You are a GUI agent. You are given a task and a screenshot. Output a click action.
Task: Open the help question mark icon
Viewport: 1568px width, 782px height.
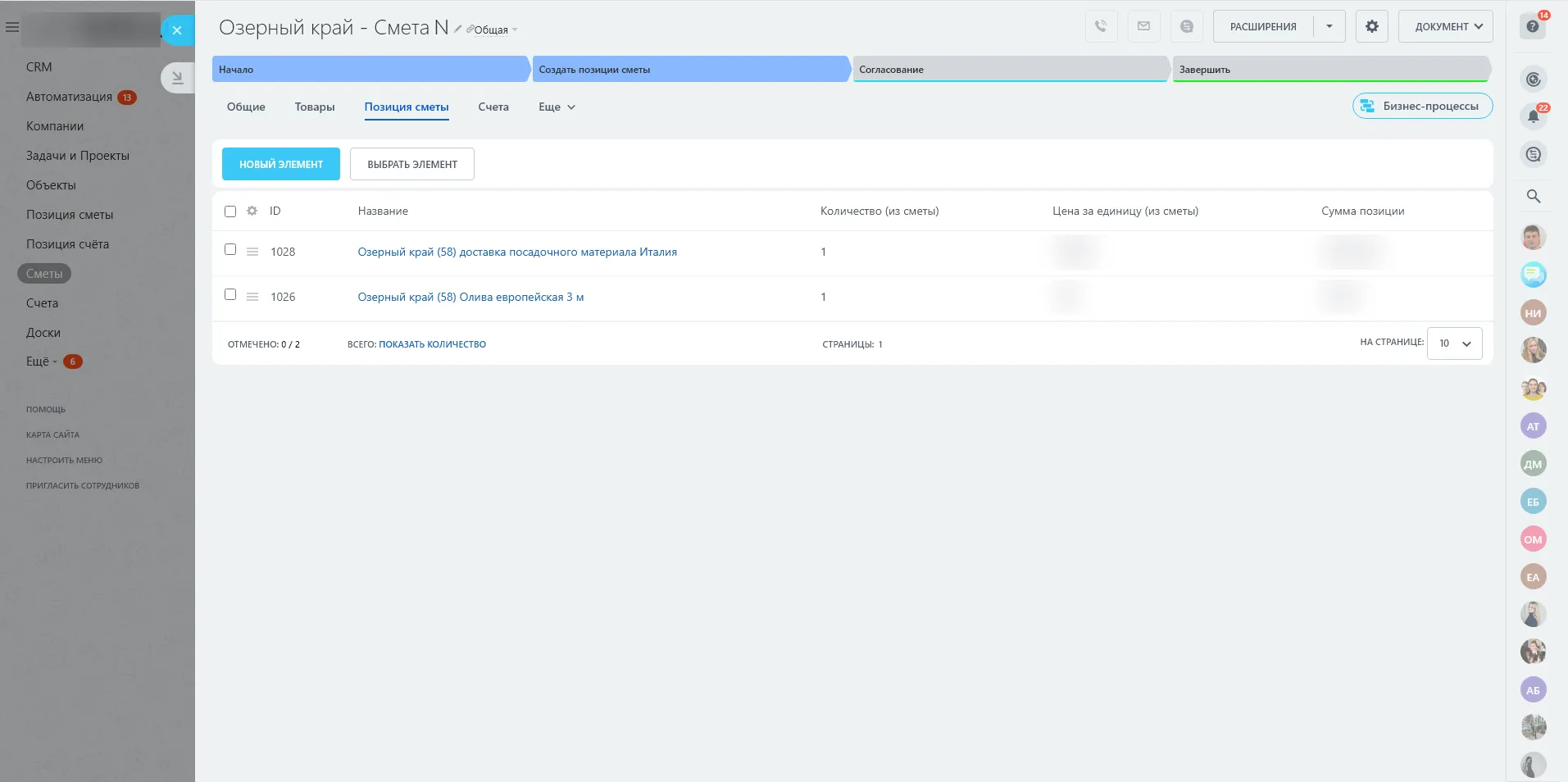coord(1533,26)
